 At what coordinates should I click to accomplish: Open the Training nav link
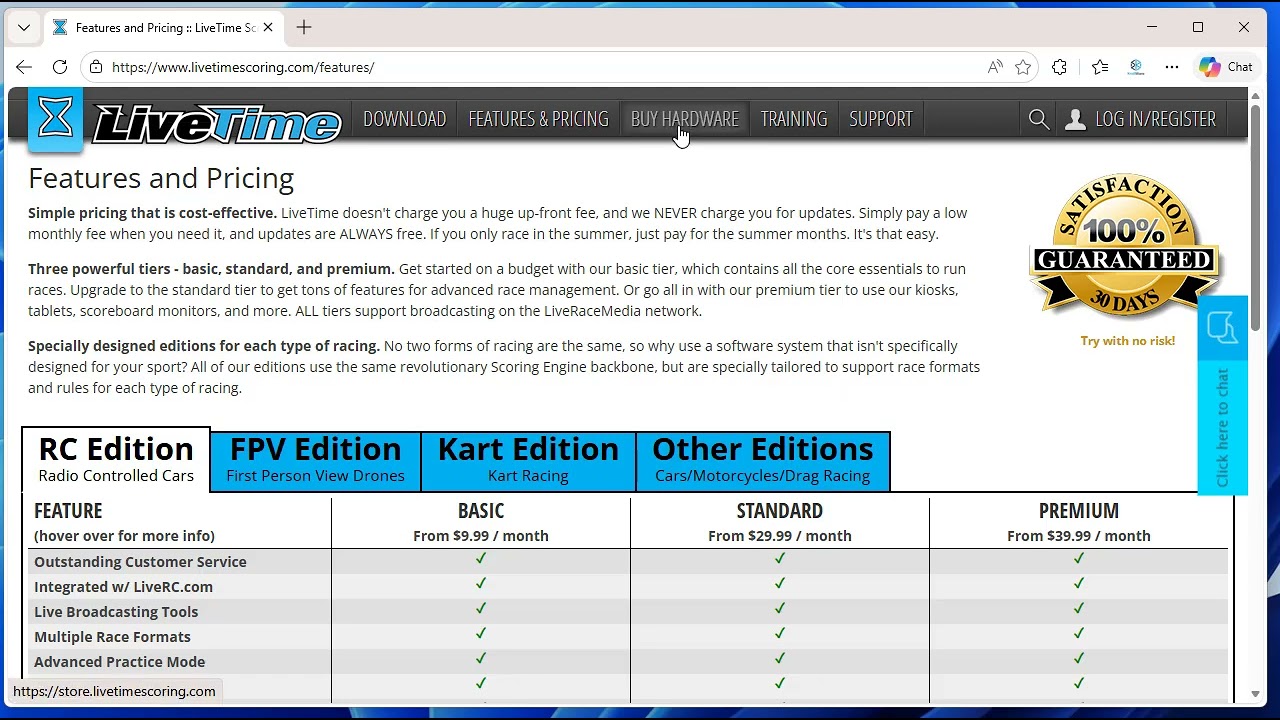tap(794, 119)
